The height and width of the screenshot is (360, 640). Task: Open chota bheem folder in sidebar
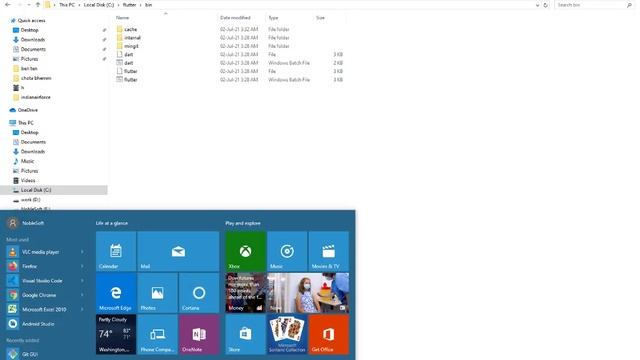tap(36, 78)
